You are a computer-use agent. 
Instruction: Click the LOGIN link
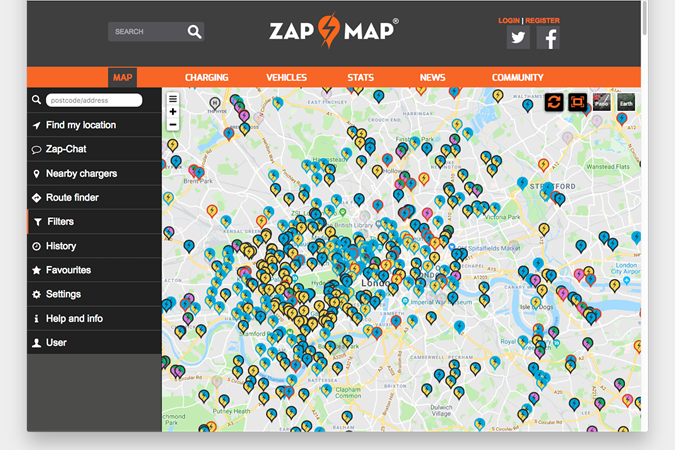click(x=509, y=20)
